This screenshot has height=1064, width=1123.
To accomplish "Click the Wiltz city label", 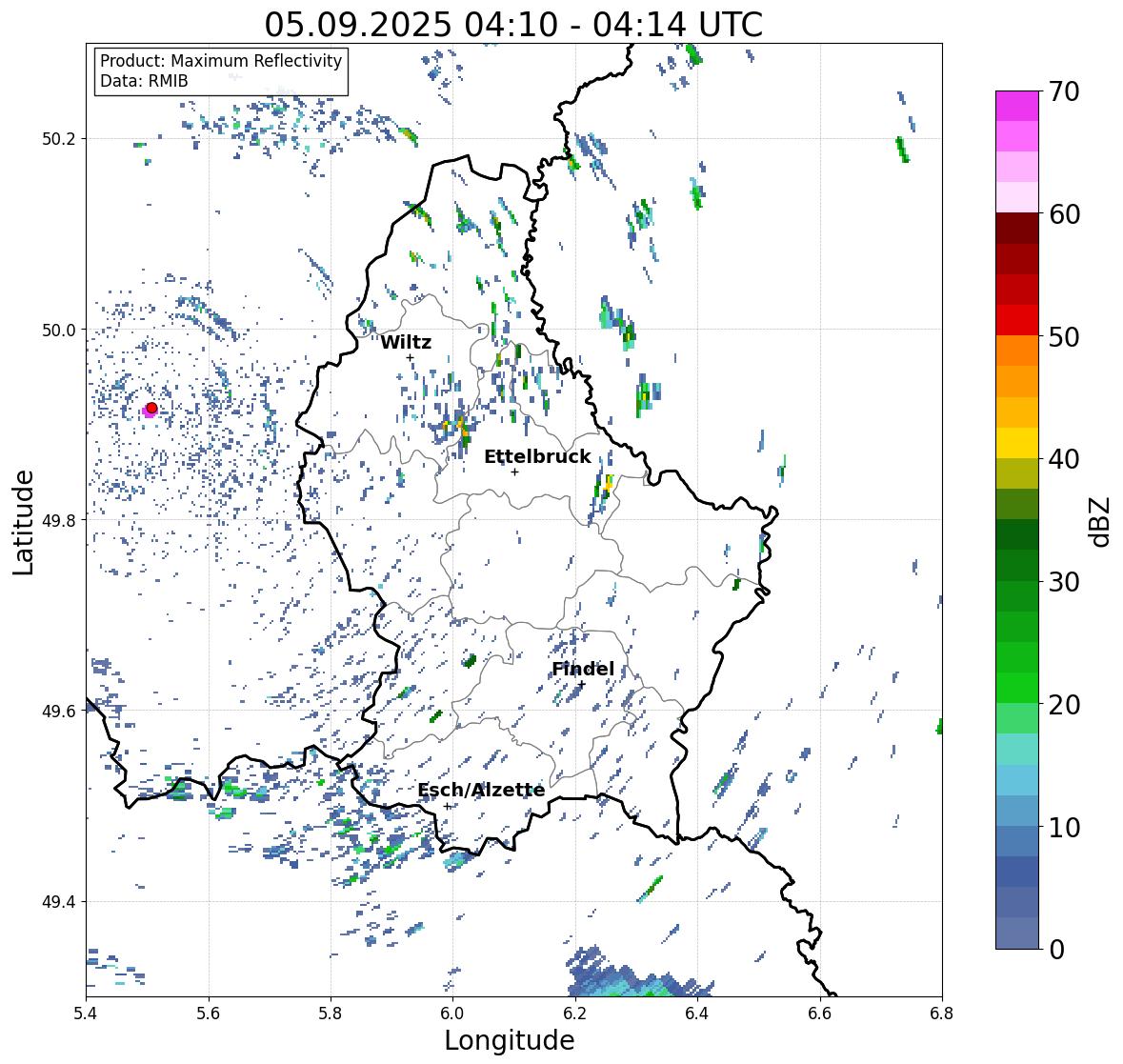I will tap(406, 342).
